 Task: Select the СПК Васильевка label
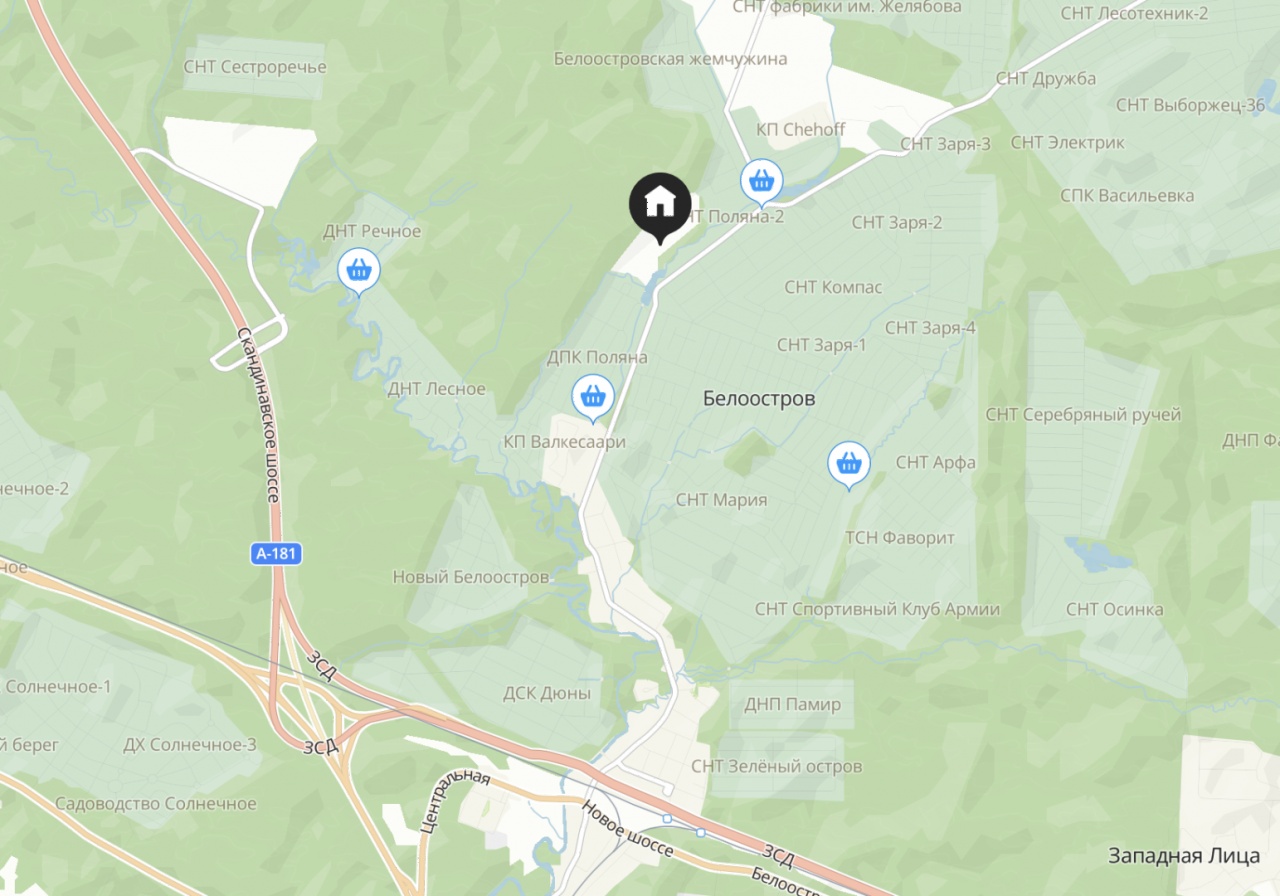coord(1127,195)
